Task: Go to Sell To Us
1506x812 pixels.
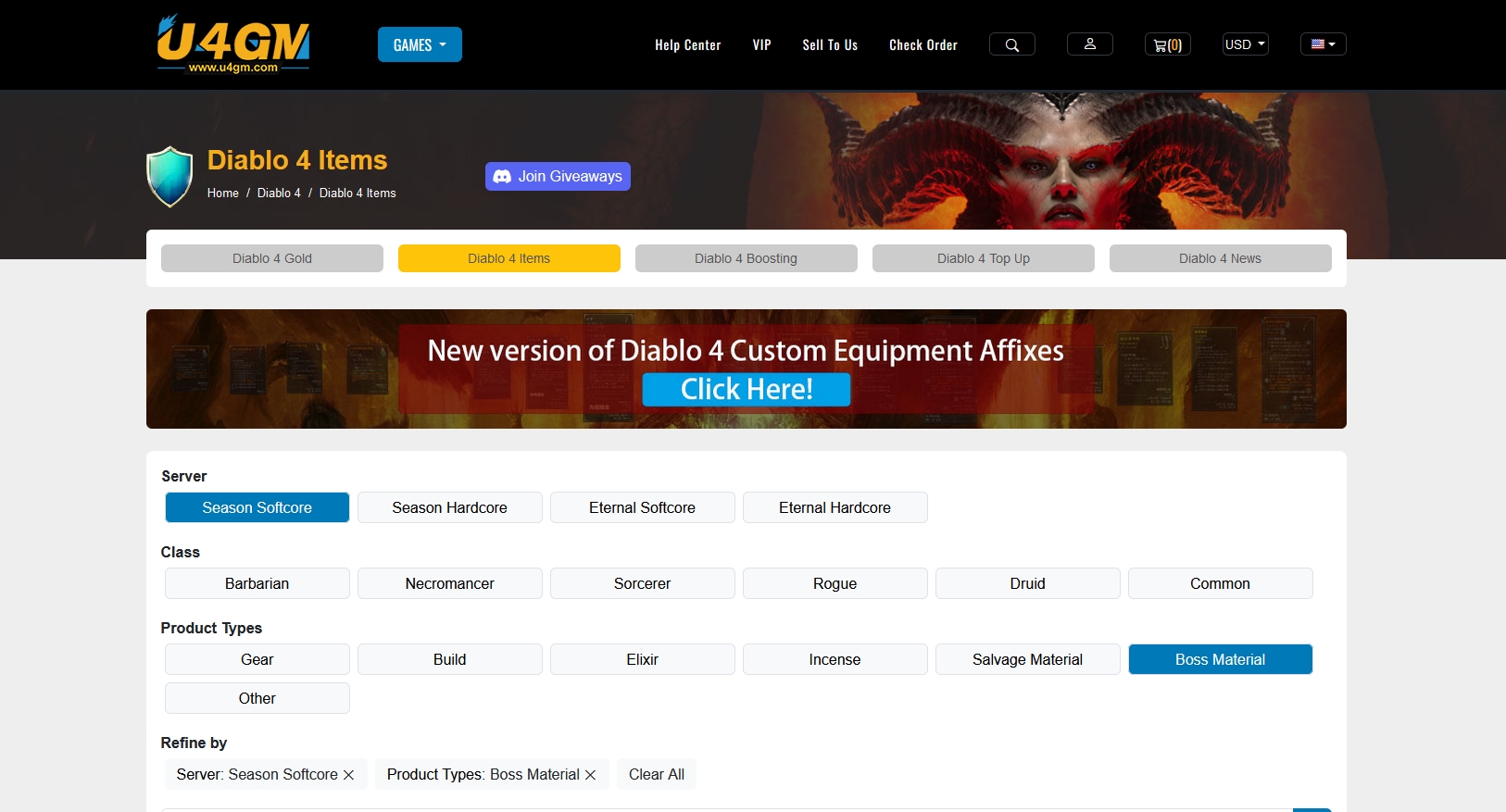Action: point(830,44)
